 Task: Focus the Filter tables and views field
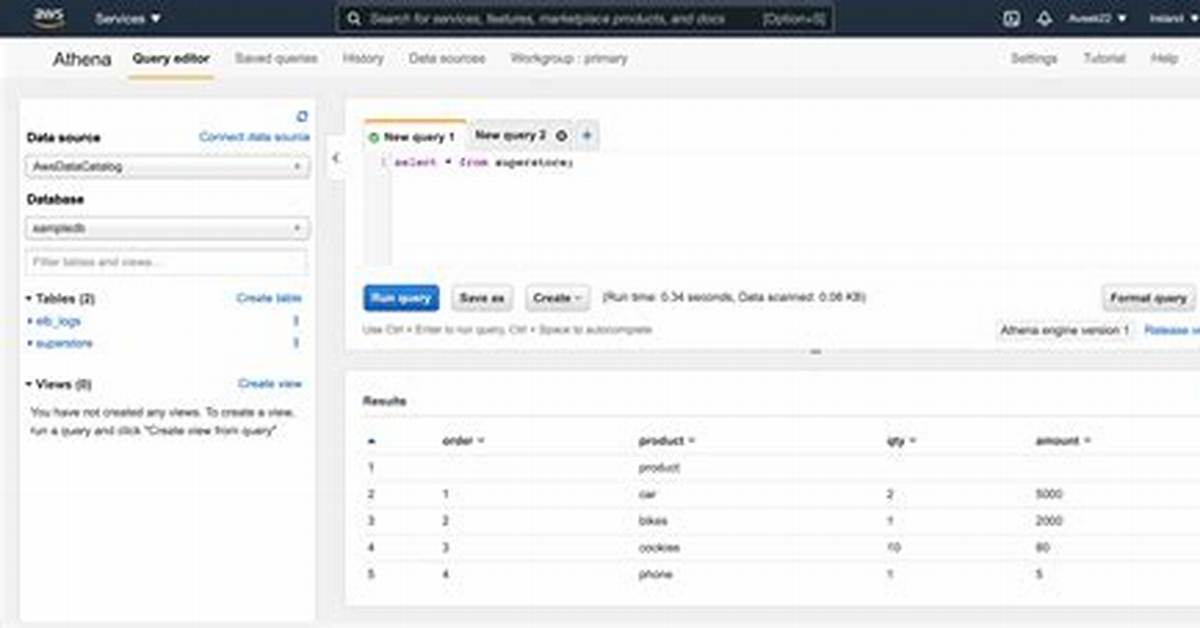click(x=167, y=262)
